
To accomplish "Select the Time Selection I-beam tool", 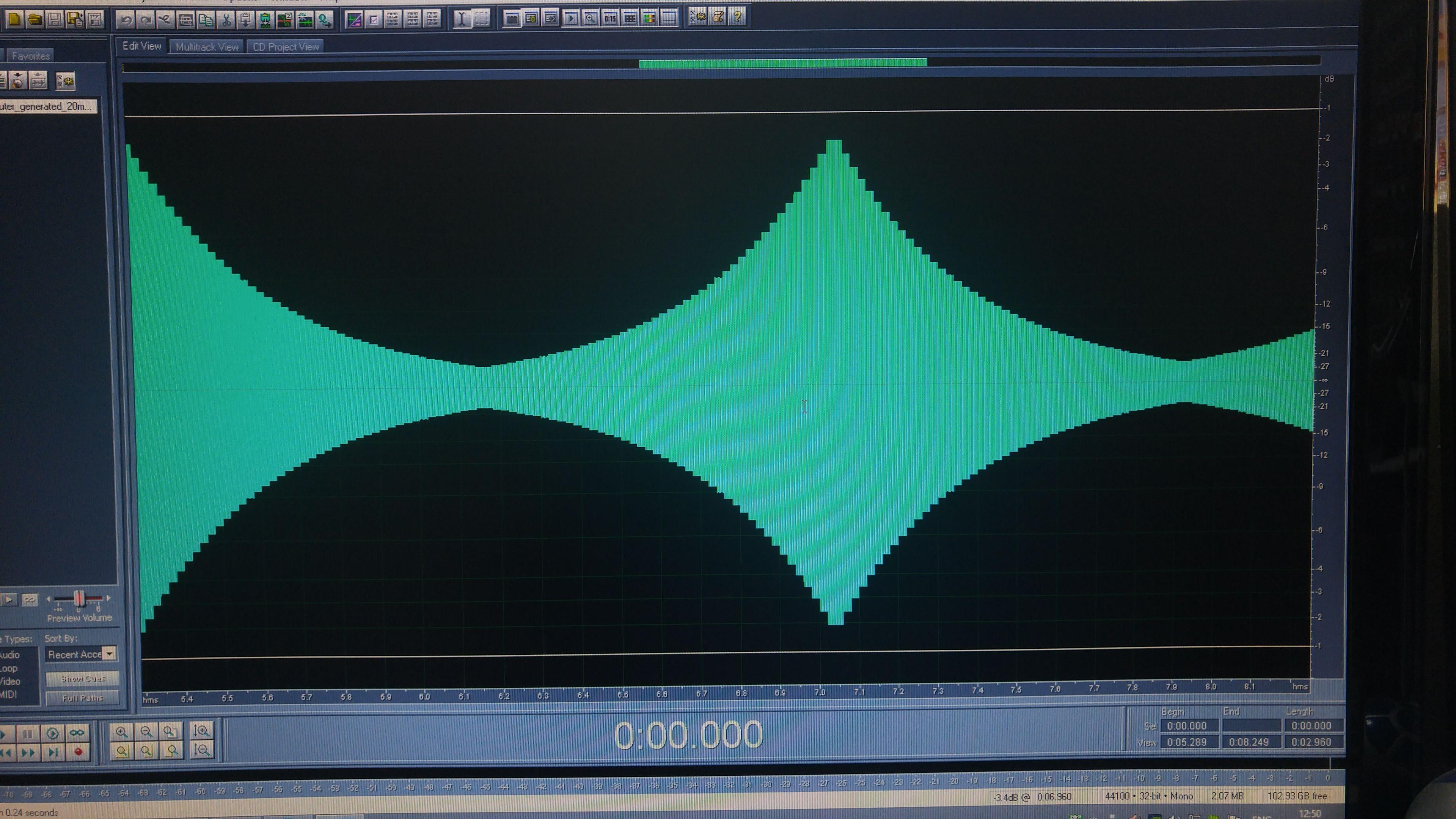I will pos(462,19).
